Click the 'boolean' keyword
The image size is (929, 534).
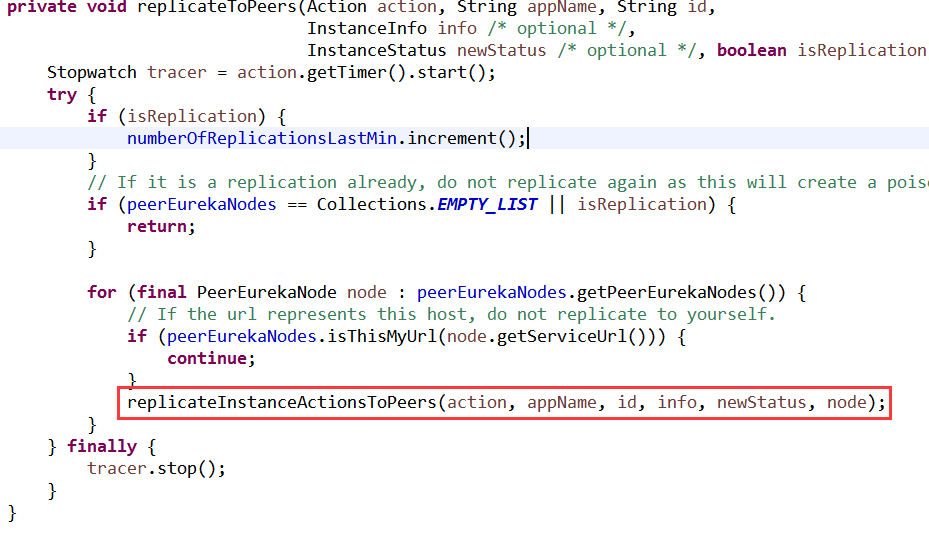point(751,50)
